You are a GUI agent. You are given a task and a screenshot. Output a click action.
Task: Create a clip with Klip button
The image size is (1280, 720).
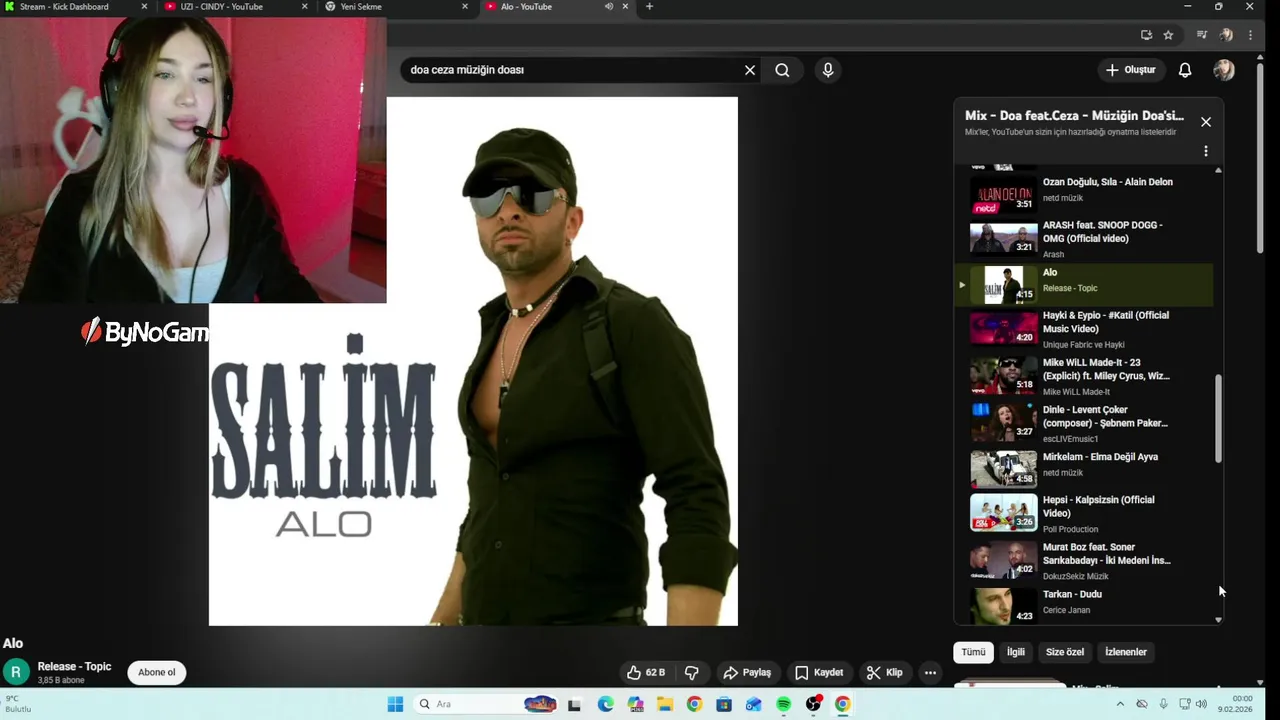884,673
